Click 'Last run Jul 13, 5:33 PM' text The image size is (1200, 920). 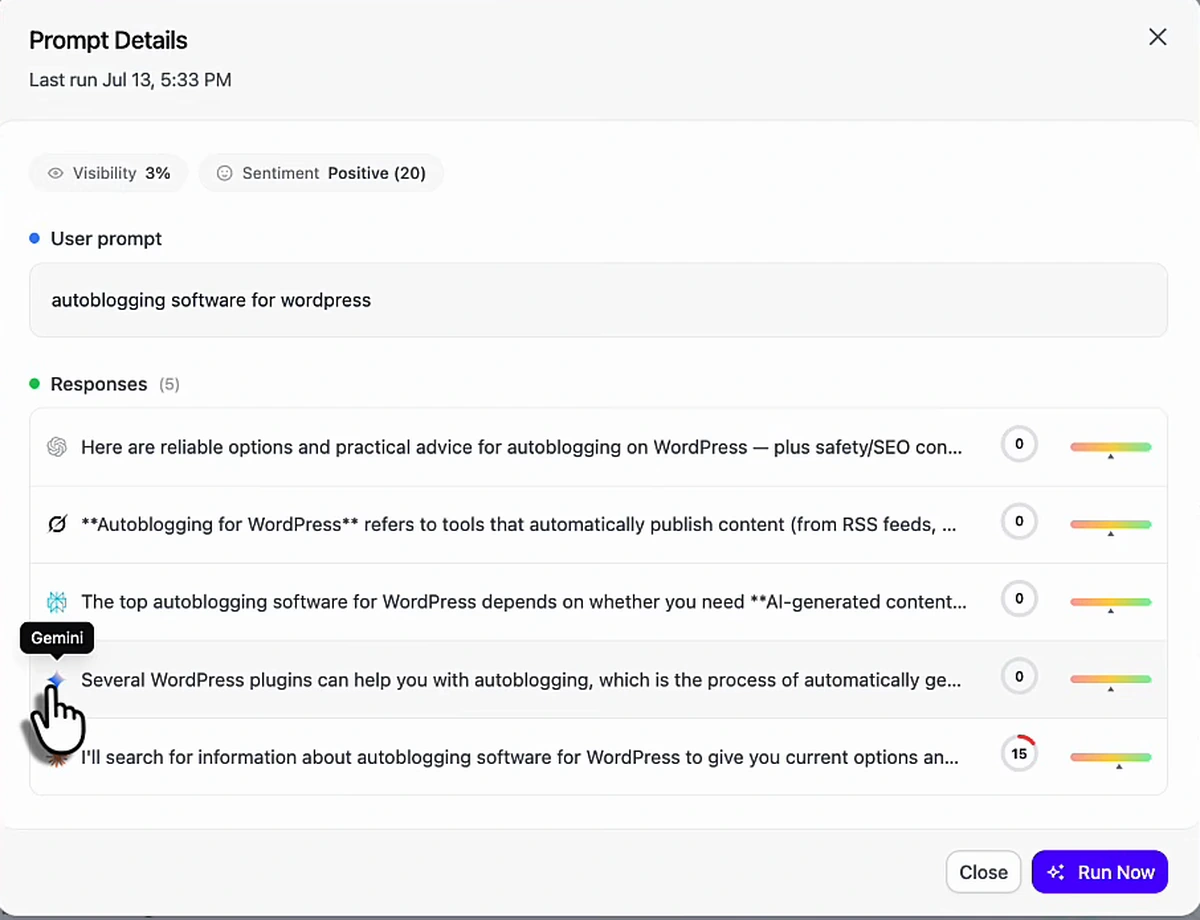click(x=130, y=80)
